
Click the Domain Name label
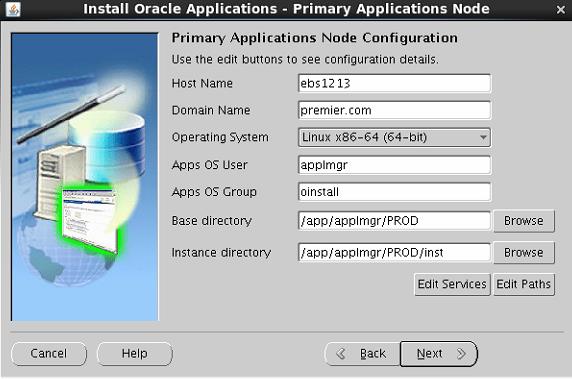tap(211, 110)
